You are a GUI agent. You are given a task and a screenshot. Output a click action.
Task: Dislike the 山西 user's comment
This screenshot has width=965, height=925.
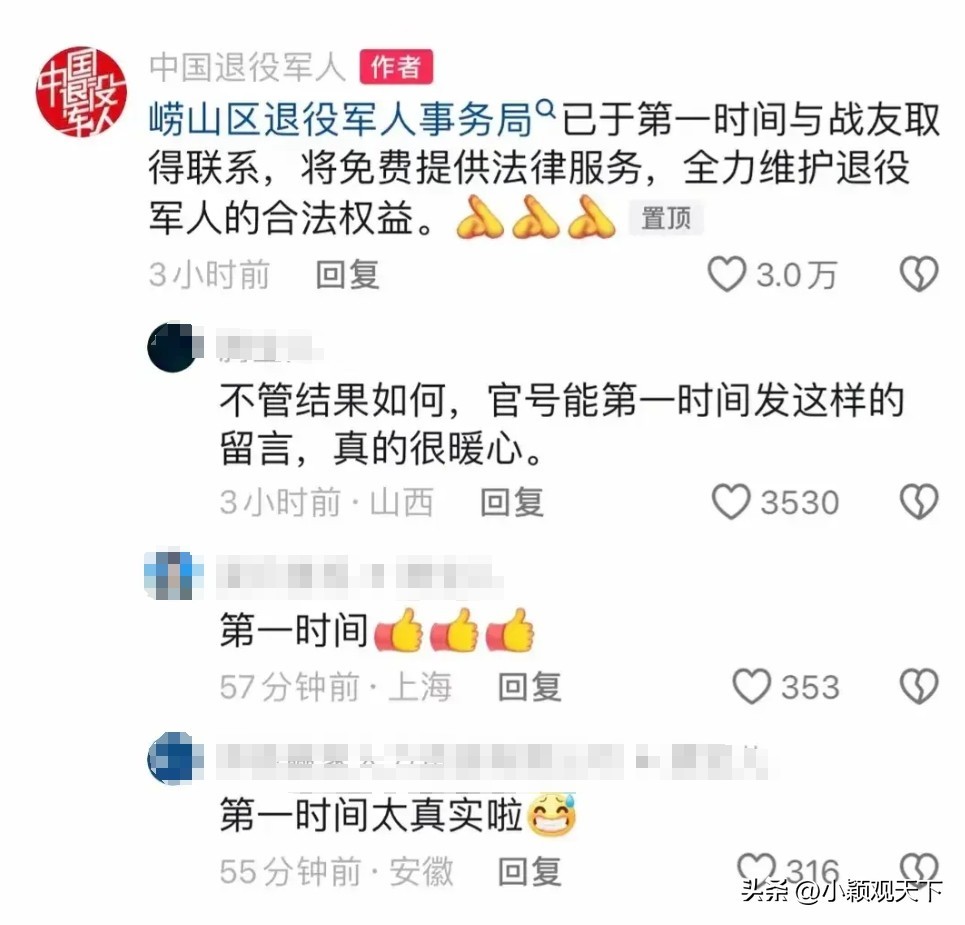[919, 502]
